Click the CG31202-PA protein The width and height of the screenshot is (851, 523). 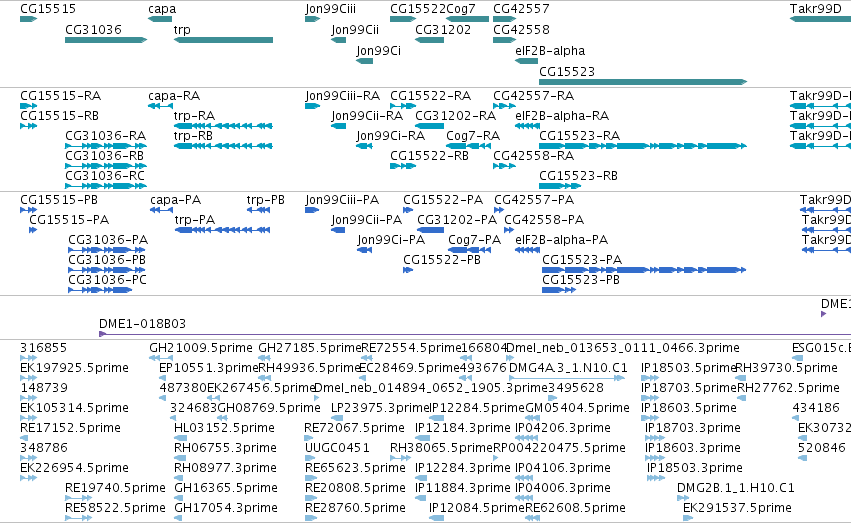[x=431, y=230]
